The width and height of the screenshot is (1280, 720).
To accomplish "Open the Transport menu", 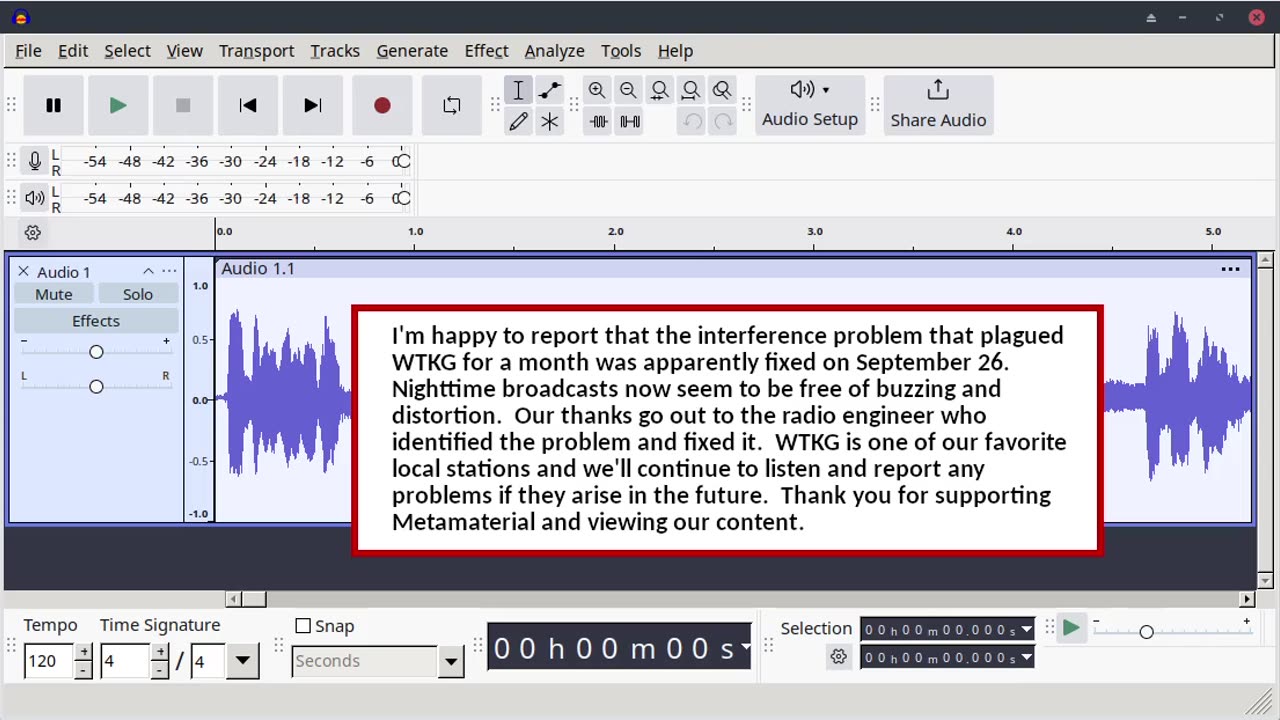I will click(x=256, y=50).
